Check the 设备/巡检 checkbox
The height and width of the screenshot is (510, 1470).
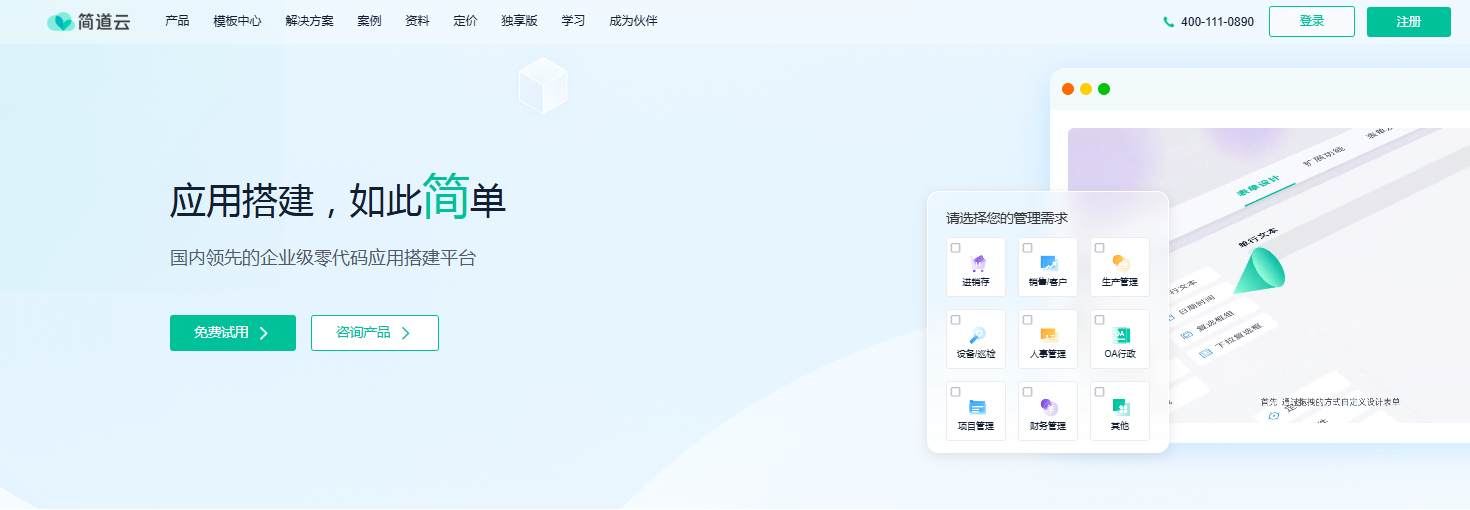pos(956,320)
